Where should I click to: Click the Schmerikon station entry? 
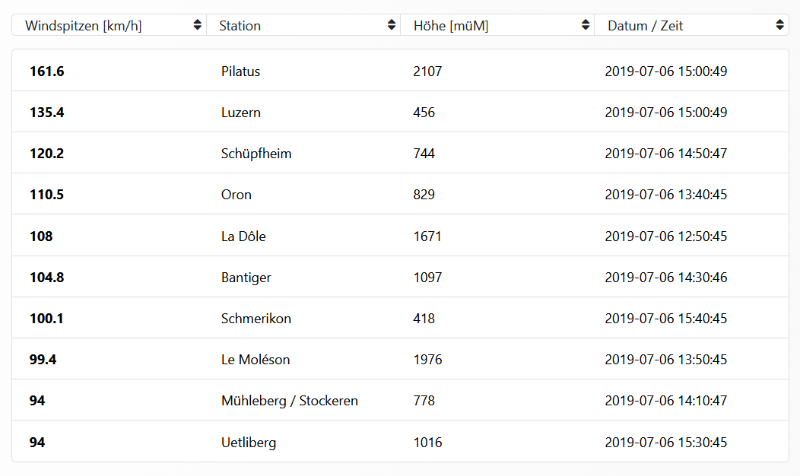coord(254,318)
